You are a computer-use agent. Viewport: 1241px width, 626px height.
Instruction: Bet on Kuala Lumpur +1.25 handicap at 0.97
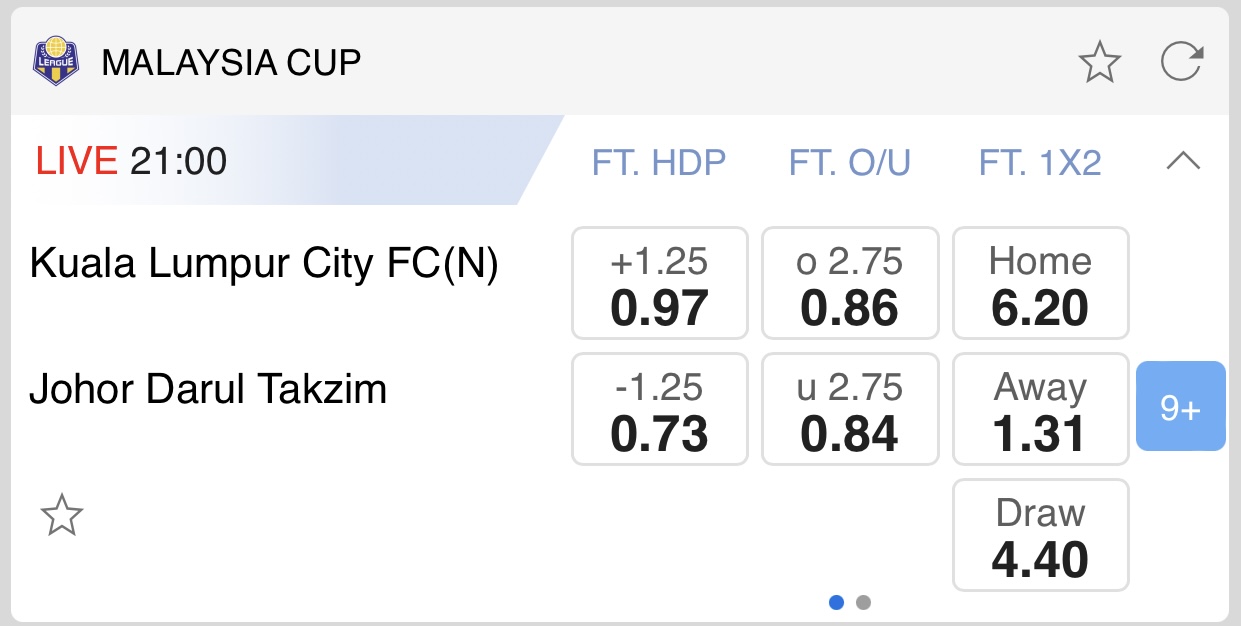[x=659, y=283]
